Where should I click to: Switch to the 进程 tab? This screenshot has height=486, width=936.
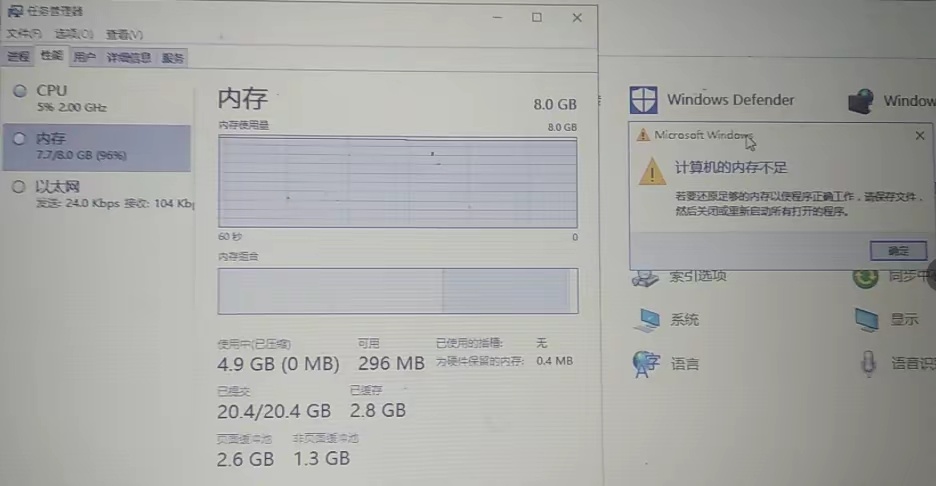click(18, 57)
